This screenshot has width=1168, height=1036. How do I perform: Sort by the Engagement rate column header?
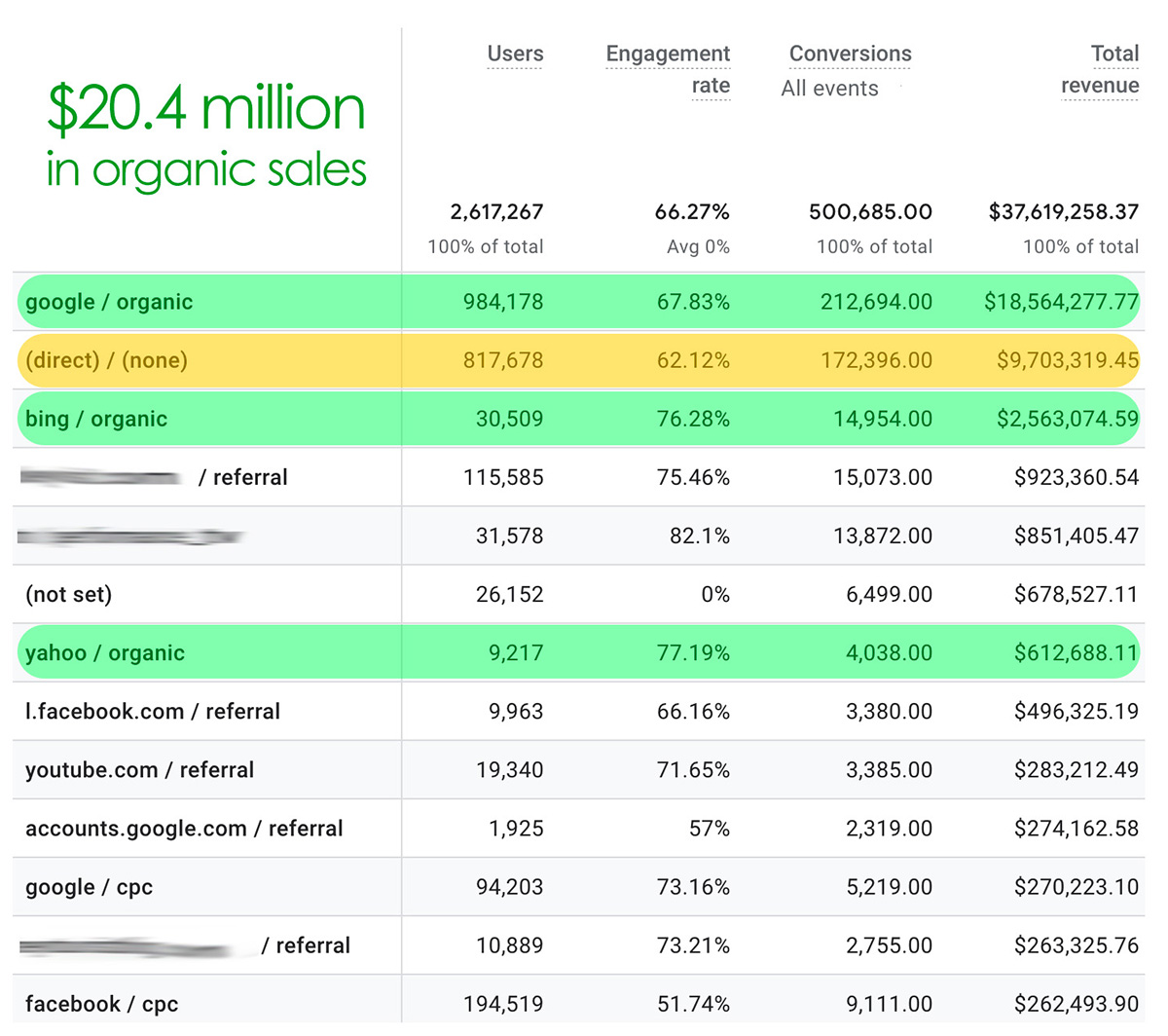[668, 70]
